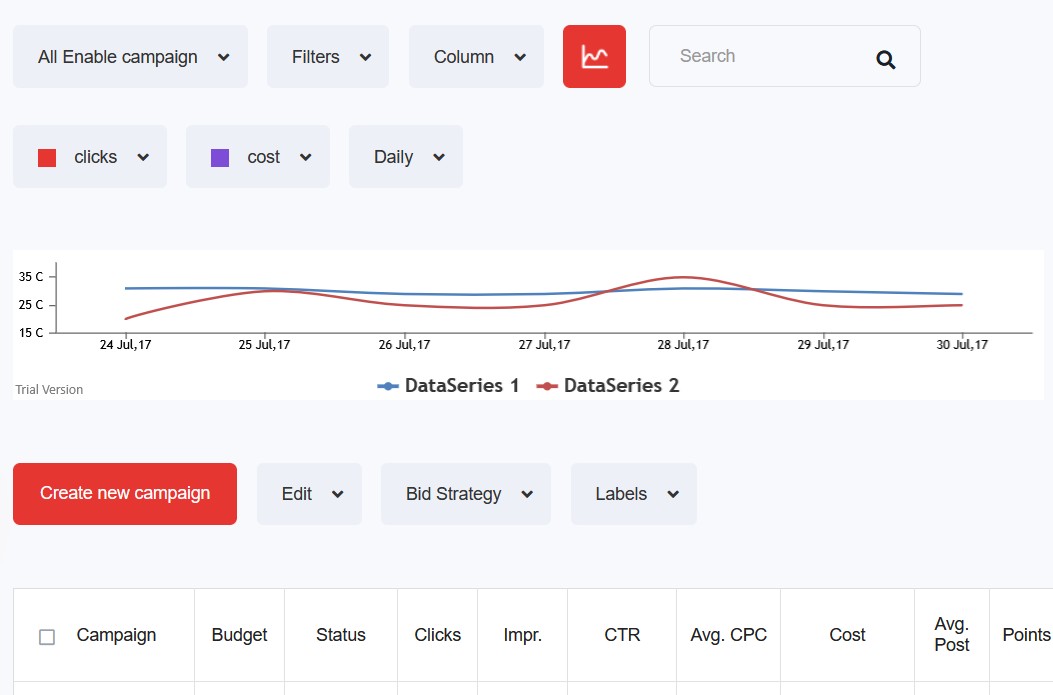
Task: Open the Labels dropdown
Action: point(633,494)
